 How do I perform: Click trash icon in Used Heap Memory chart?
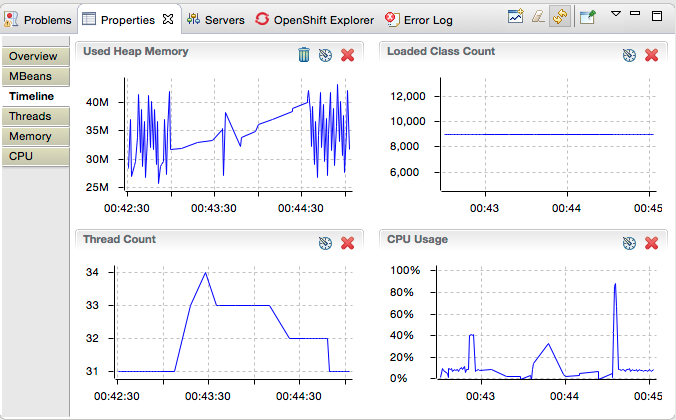304,54
